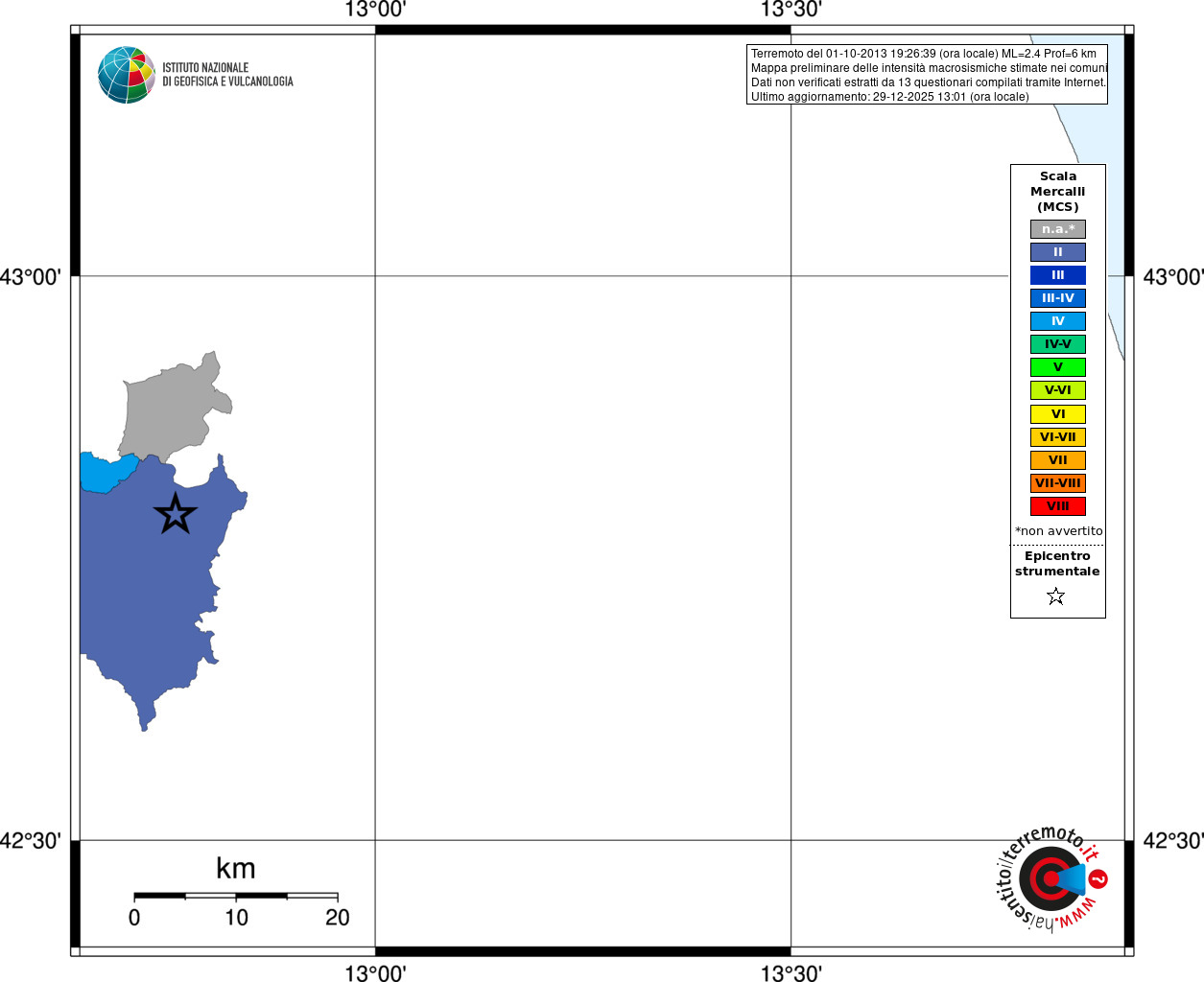Screen dimensions: 1204x982
Task: Click the 'Ultimo aggiornamento: 29-12-2025' line
Action: coord(889,97)
